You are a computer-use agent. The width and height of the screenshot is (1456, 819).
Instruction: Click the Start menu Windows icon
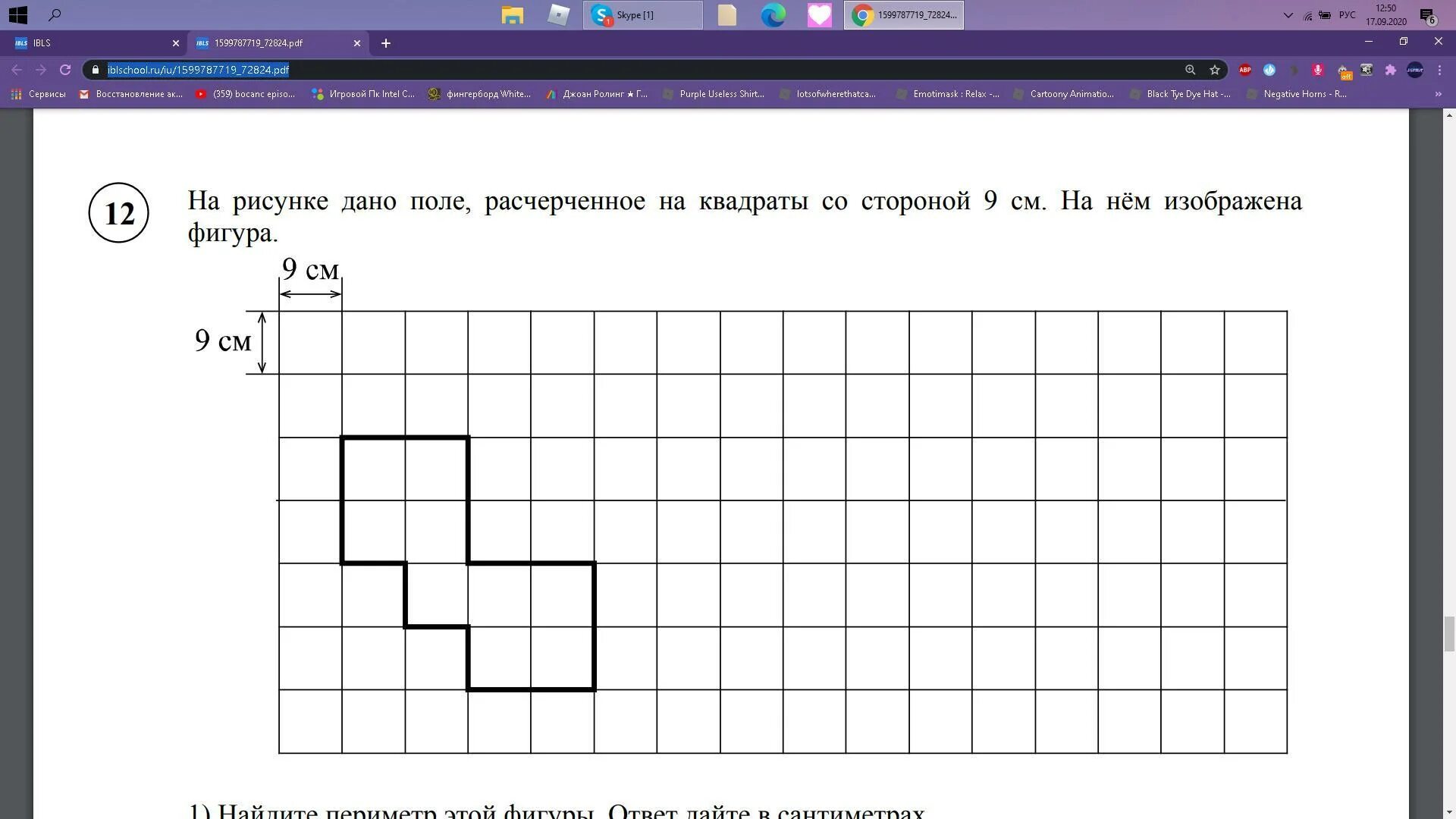coord(18,14)
